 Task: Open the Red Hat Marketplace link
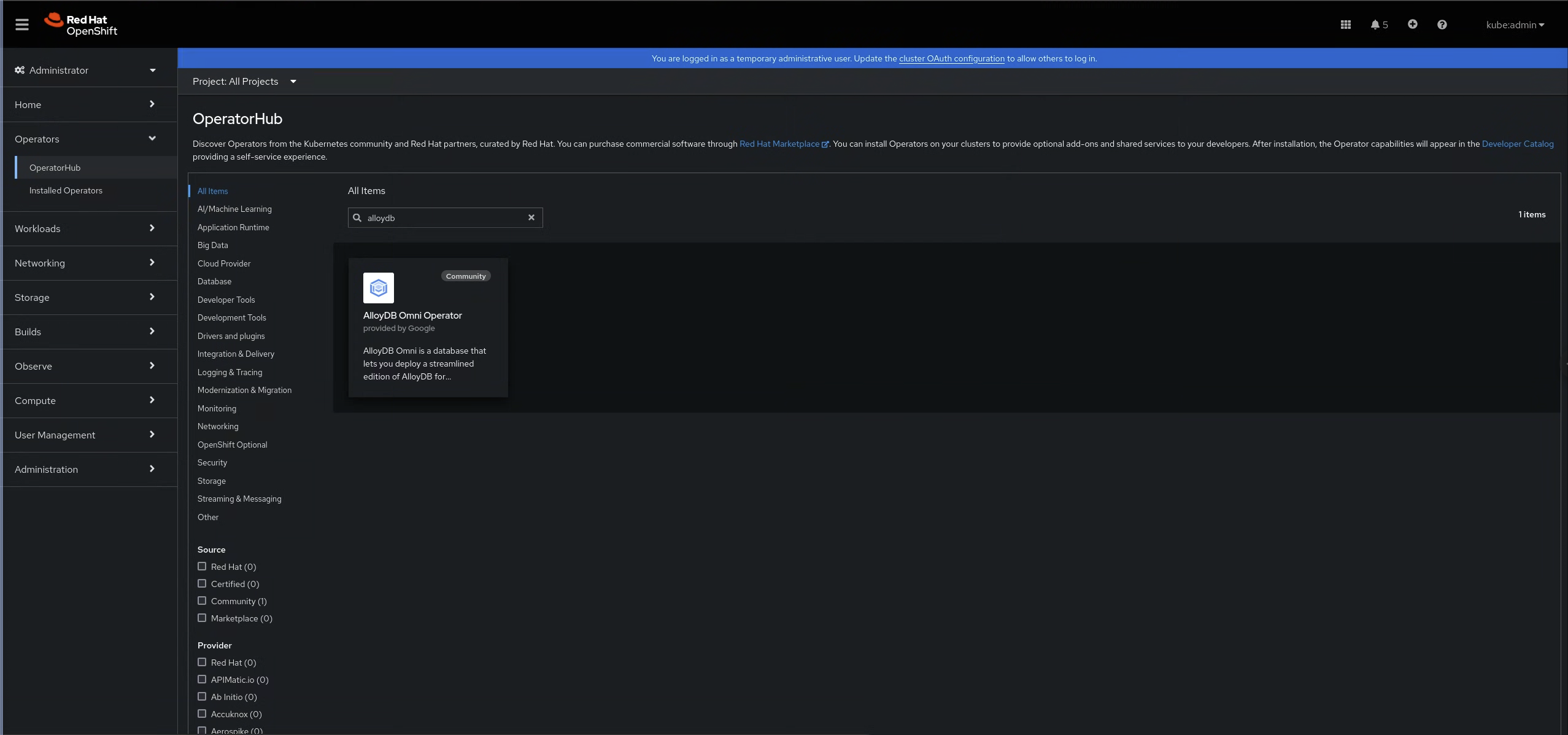(779, 144)
